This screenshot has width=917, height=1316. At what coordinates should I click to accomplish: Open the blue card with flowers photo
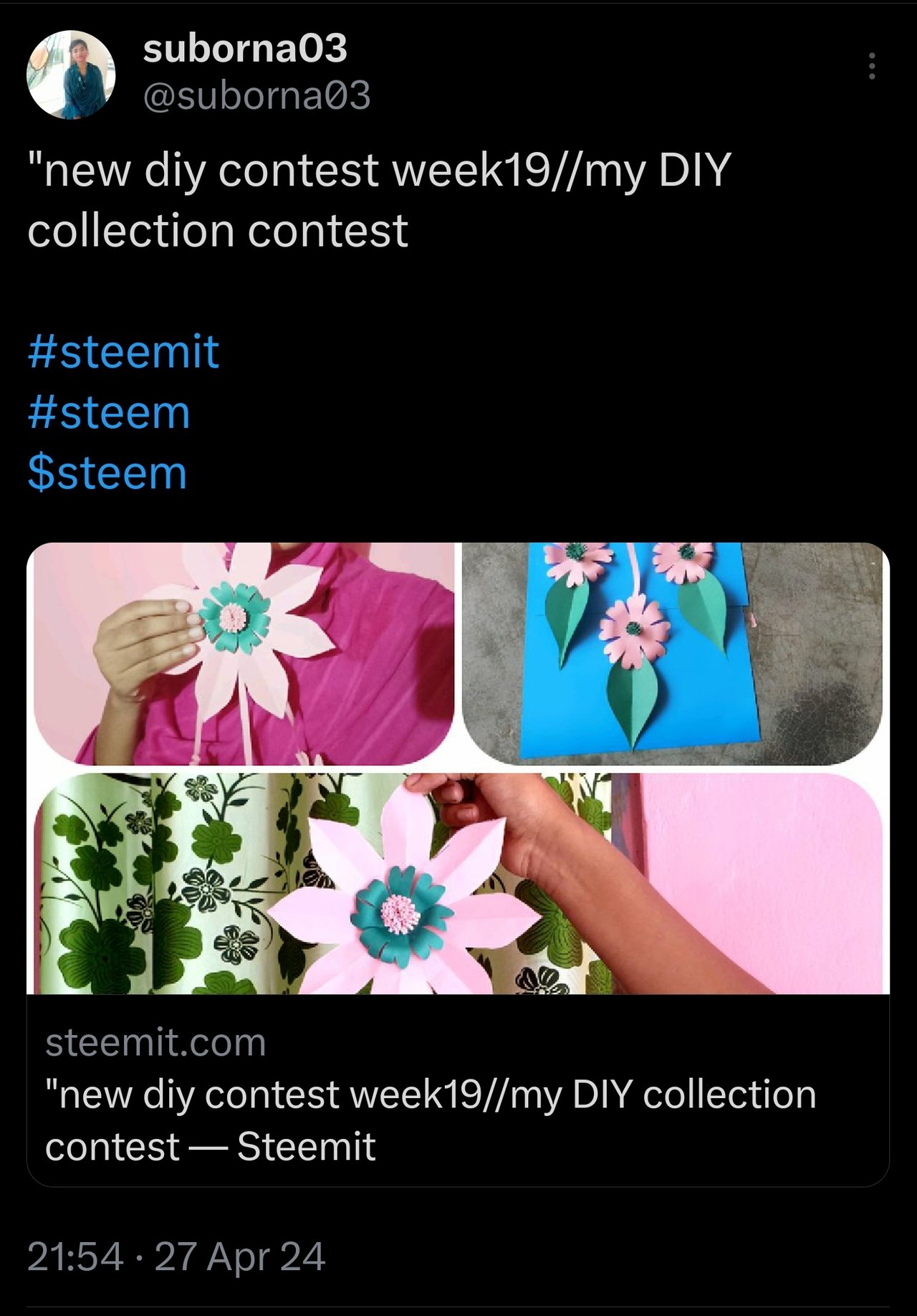pos(673,654)
